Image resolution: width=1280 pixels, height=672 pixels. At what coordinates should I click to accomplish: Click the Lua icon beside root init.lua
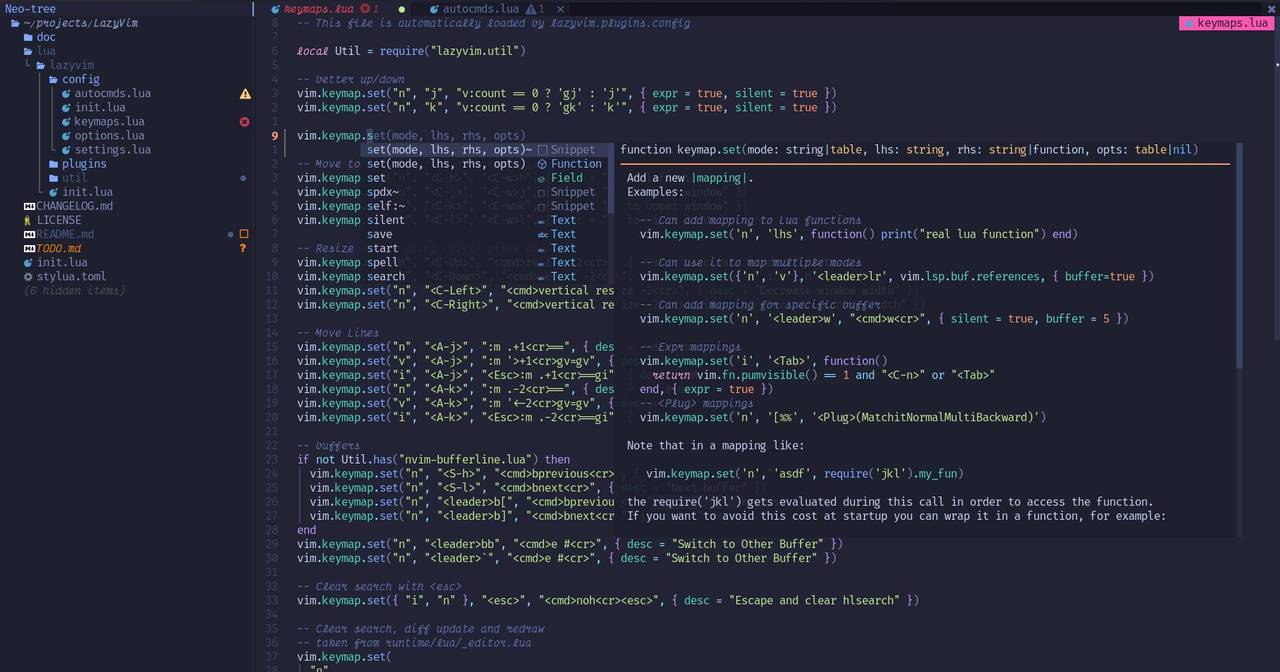click(x=28, y=262)
